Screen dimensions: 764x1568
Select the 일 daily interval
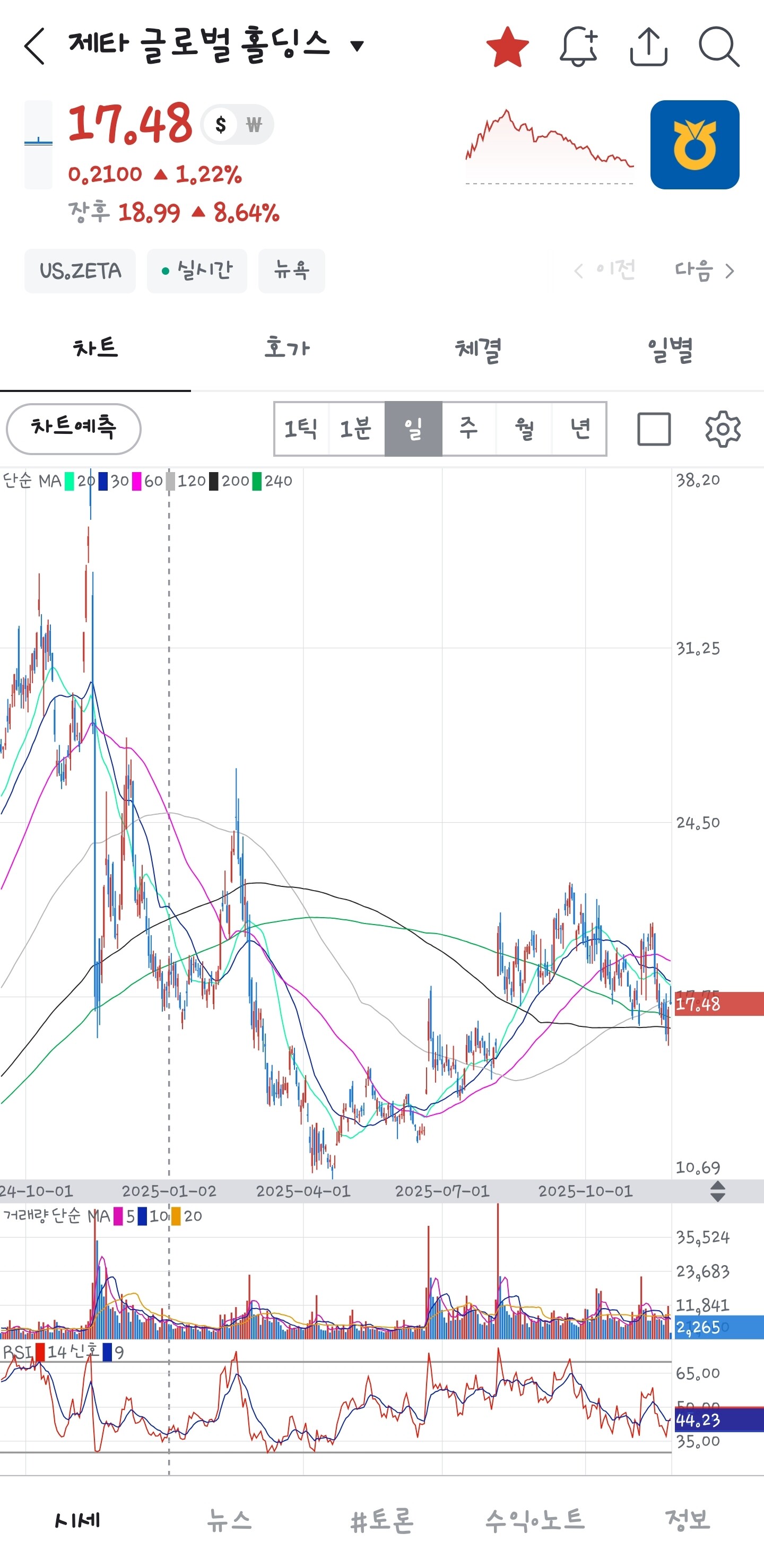coord(413,429)
